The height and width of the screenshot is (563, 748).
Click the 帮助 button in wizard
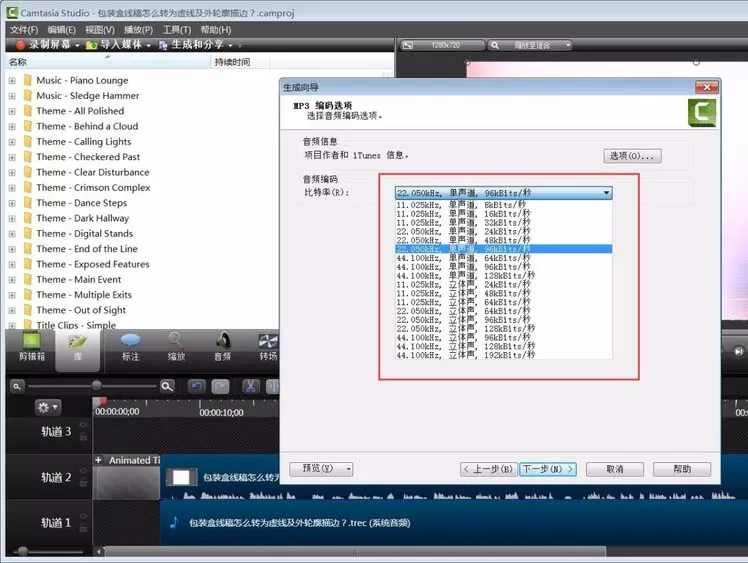point(682,469)
